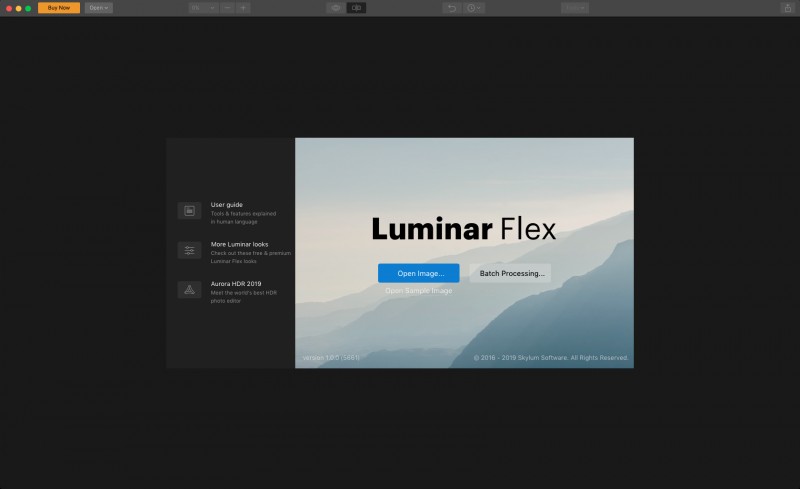Click the User guide book icon
800x489 pixels.
189,211
